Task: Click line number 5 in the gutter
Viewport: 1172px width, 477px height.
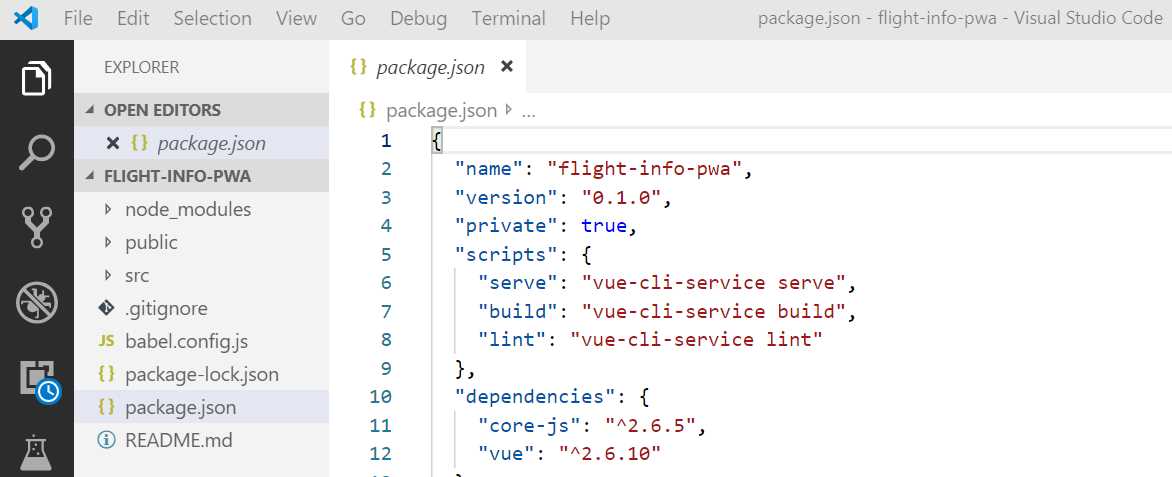Action: click(386, 254)
